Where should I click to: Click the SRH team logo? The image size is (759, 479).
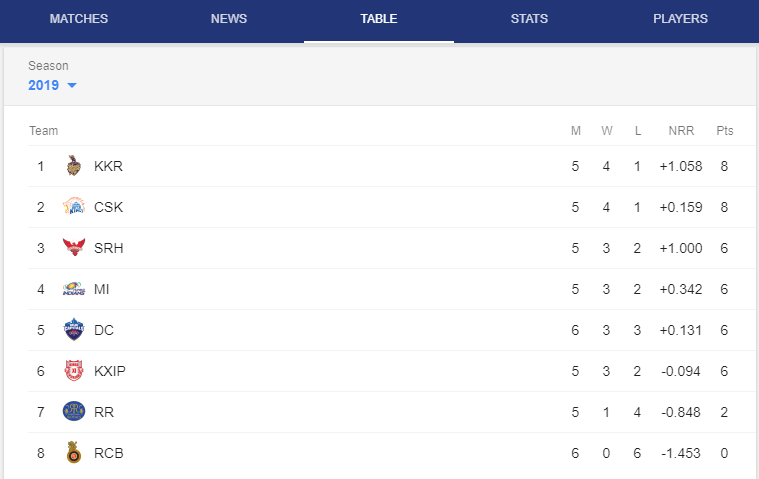coord(74,247)
